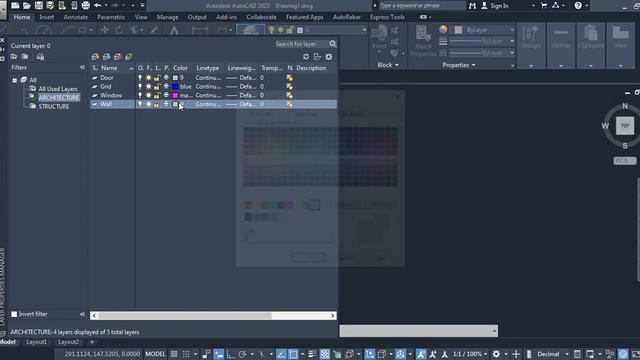Undo the last action
The width and height of the screenshot is (640, 360).
point(98,5)
